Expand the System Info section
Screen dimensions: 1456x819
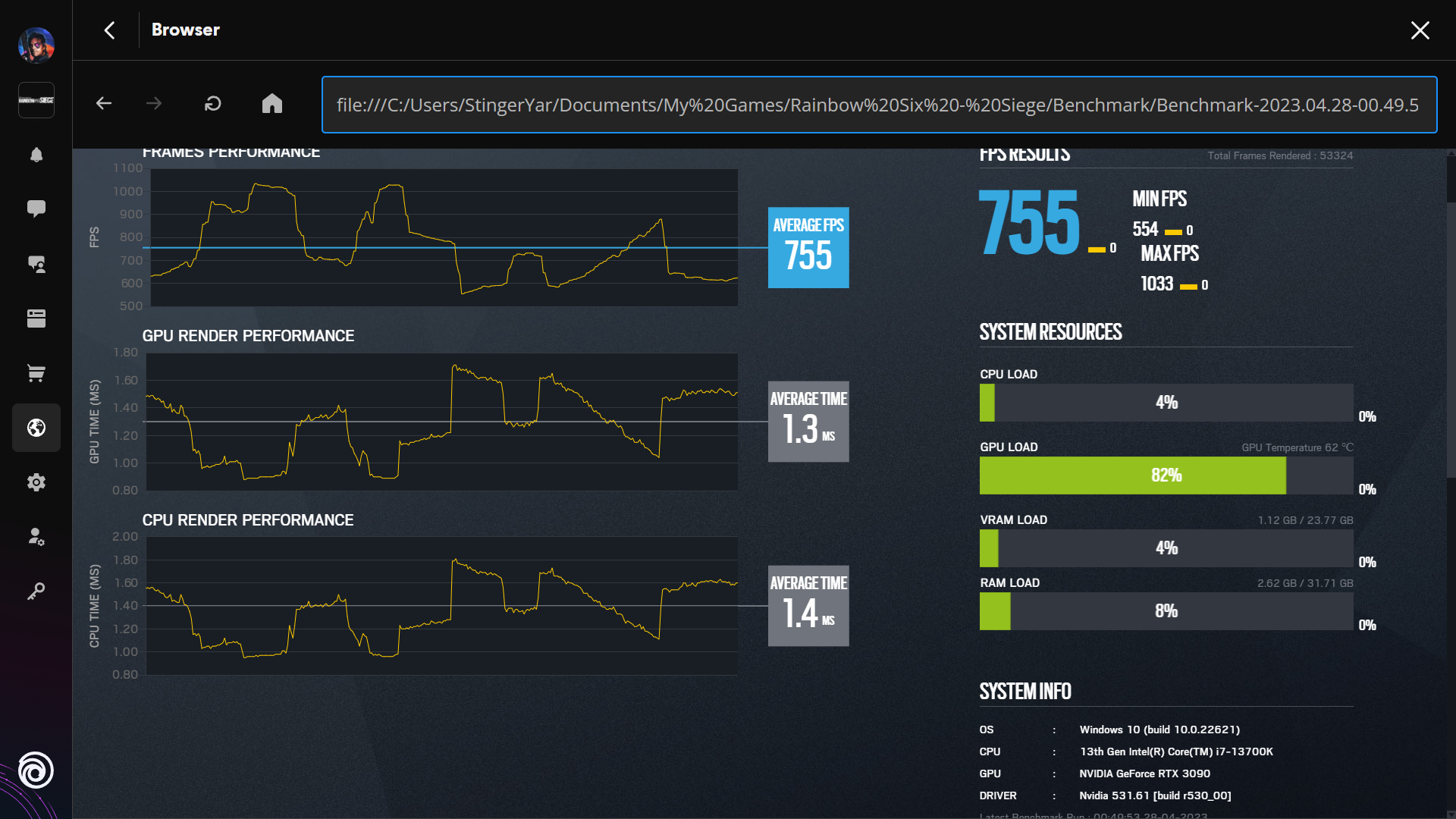(x=1025, y=691)
